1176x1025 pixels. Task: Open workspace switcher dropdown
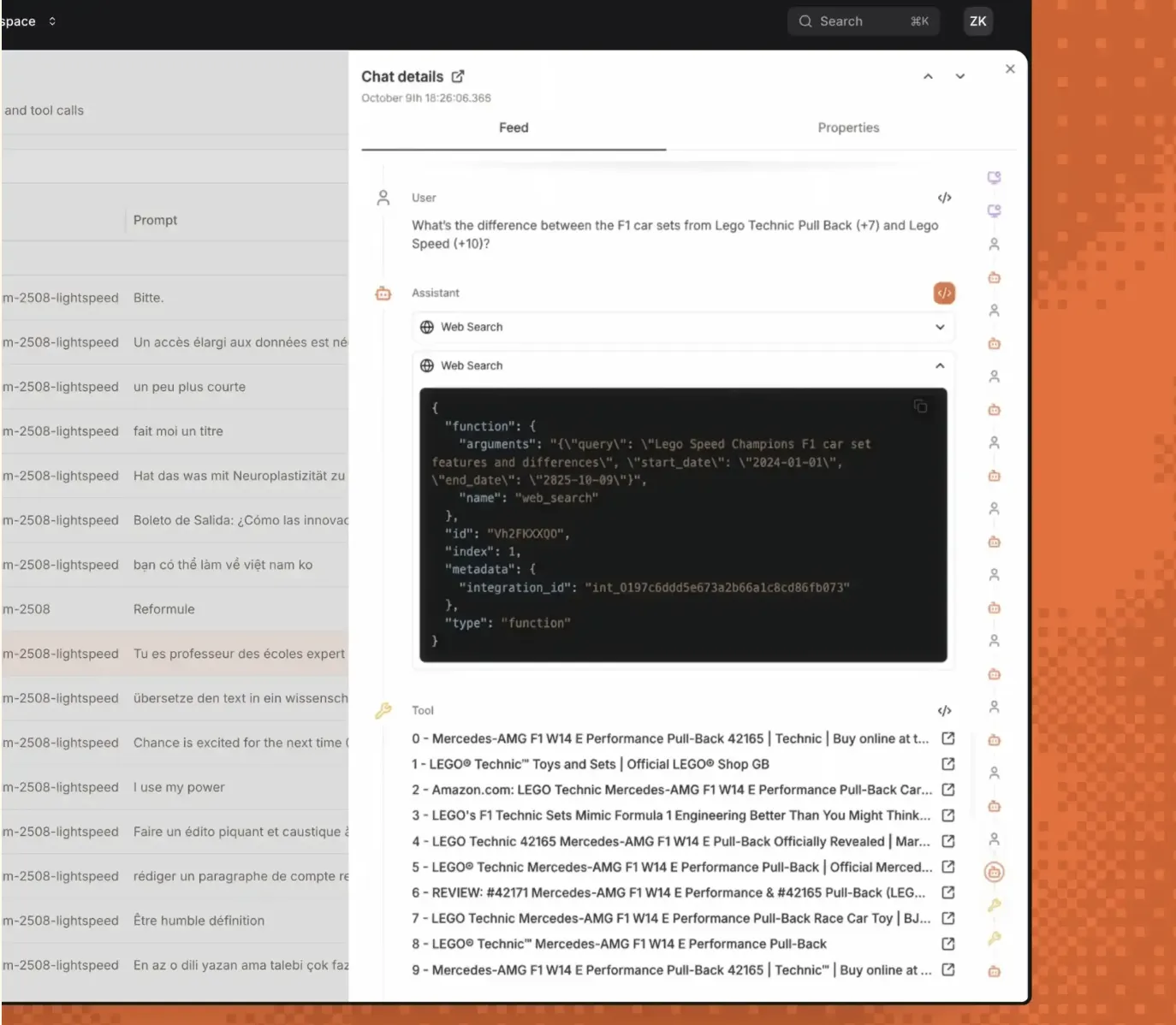51,21
